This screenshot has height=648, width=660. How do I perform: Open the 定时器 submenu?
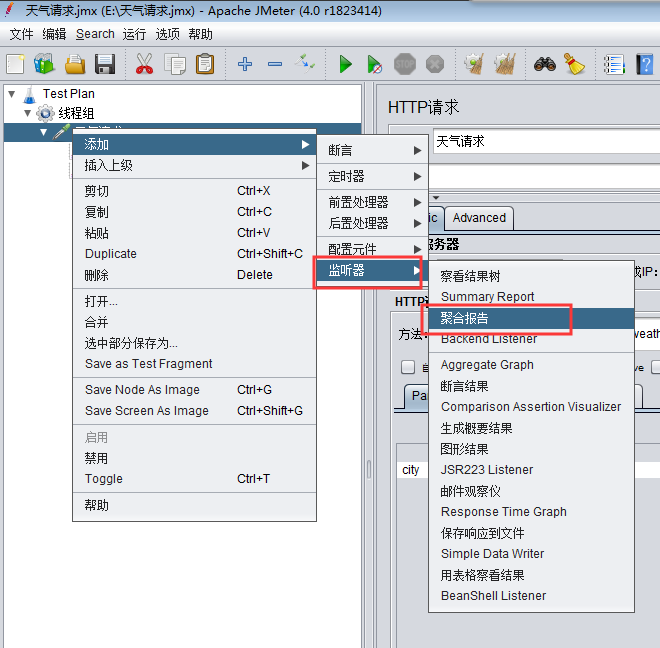click(x=373, y=176)
